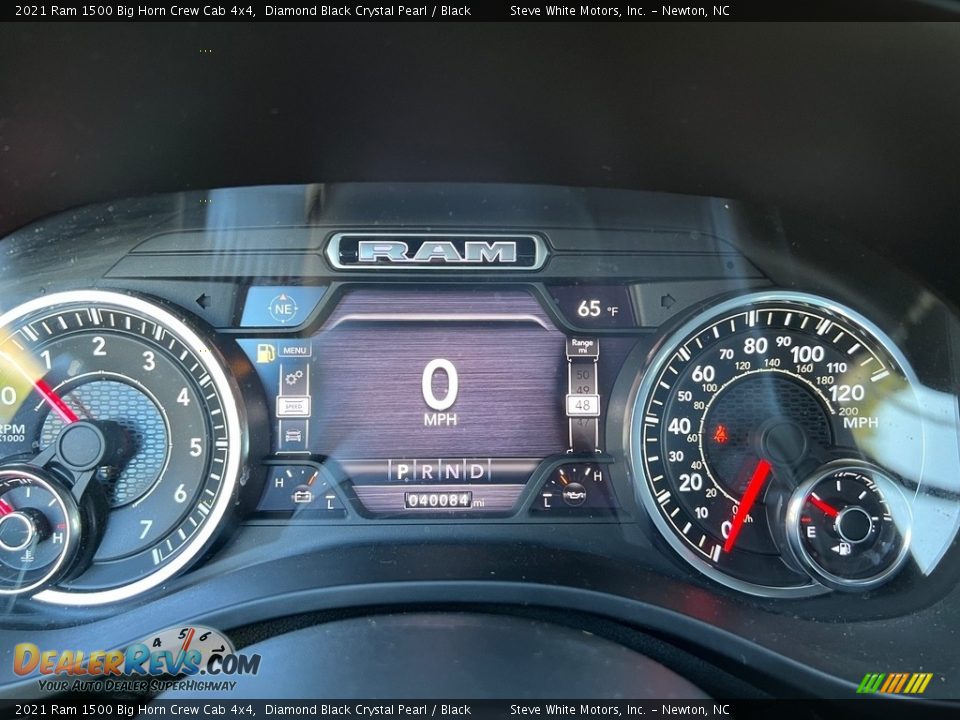The image size is (960, 720).
Task: Click the 65 °F outside temperature
Action: 598,309
